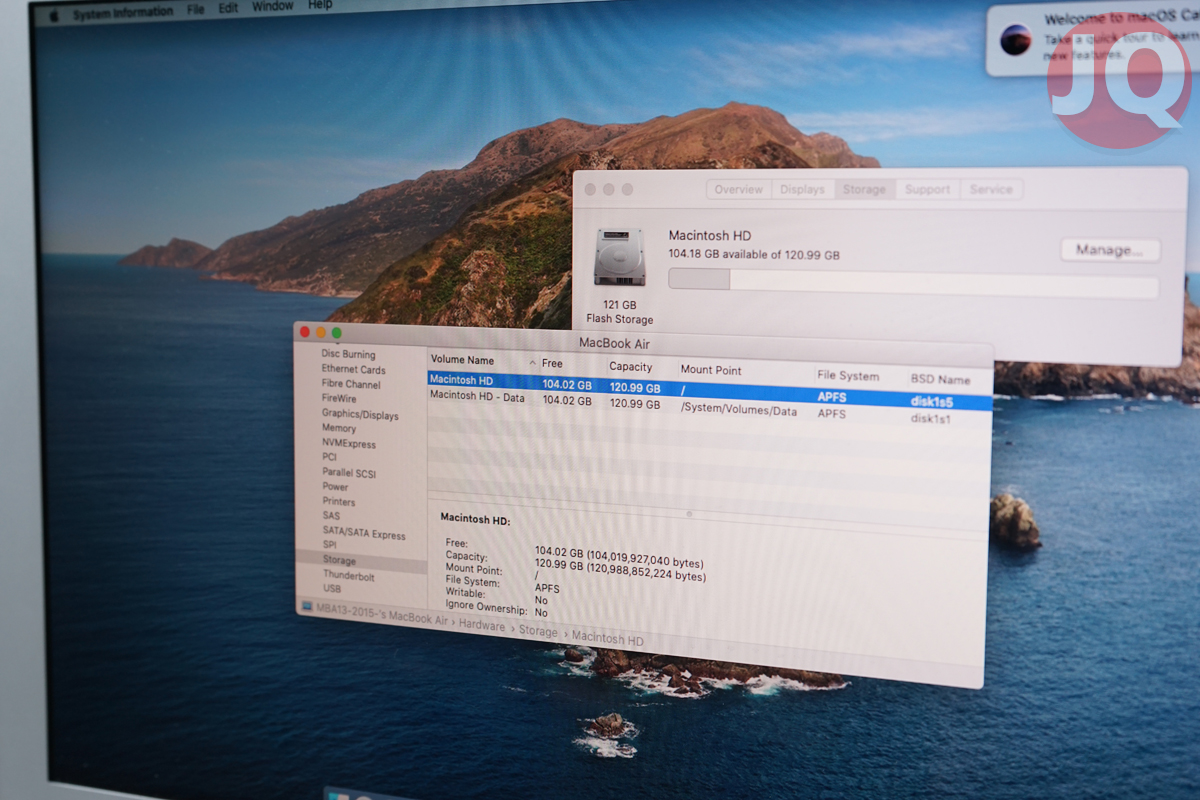Click Storage in the path bar
Viewport: 1200px width, 800px height.
(538, 632)
